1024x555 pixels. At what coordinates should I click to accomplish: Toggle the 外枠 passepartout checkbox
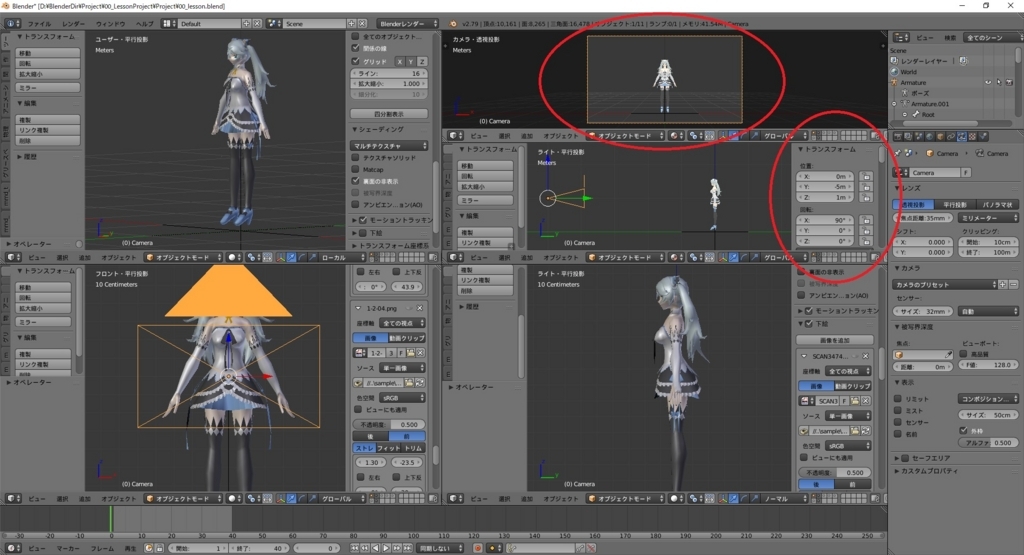(x=963, y=430)
